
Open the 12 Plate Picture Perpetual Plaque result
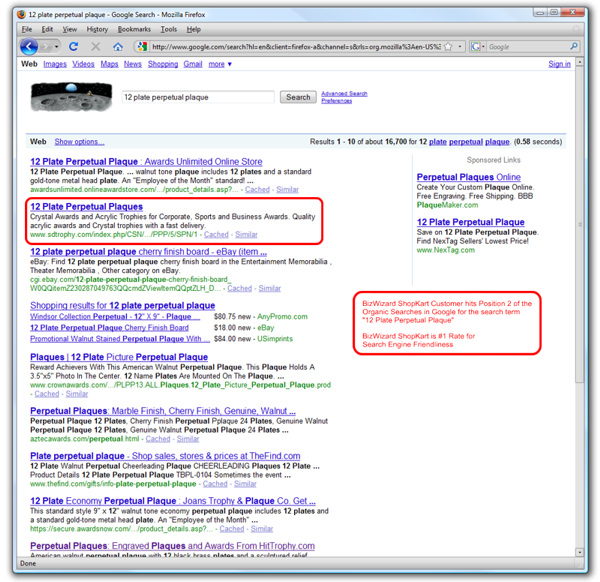pyautogui.click(x=119, y=357)
